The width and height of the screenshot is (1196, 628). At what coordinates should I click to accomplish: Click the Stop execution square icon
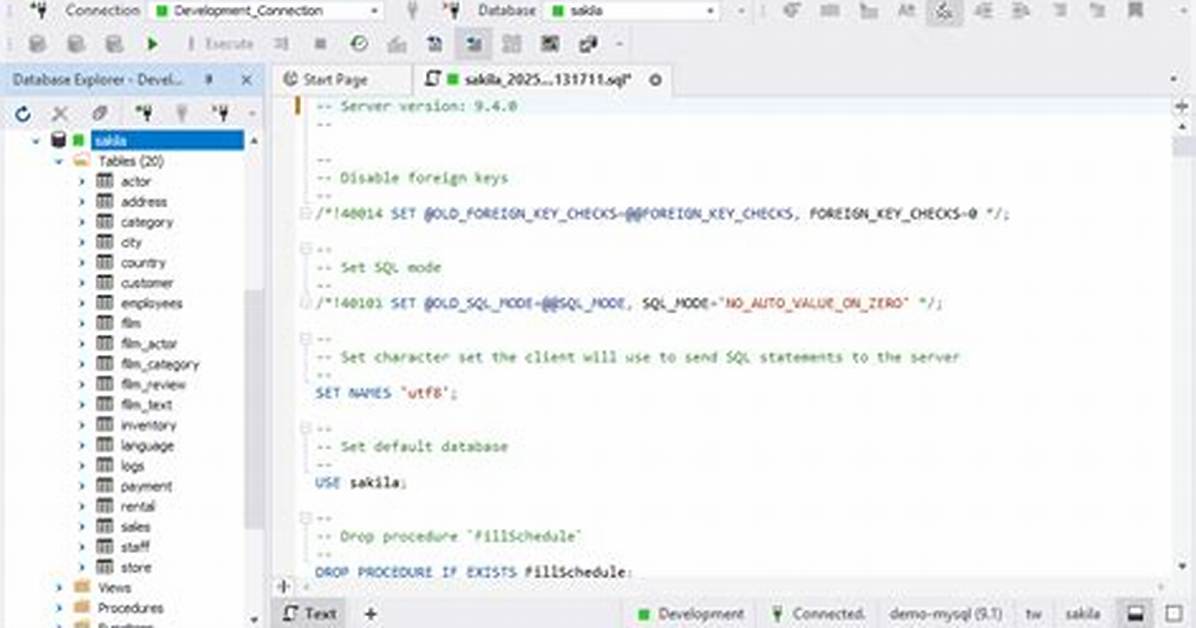click(x=320, y=44)
